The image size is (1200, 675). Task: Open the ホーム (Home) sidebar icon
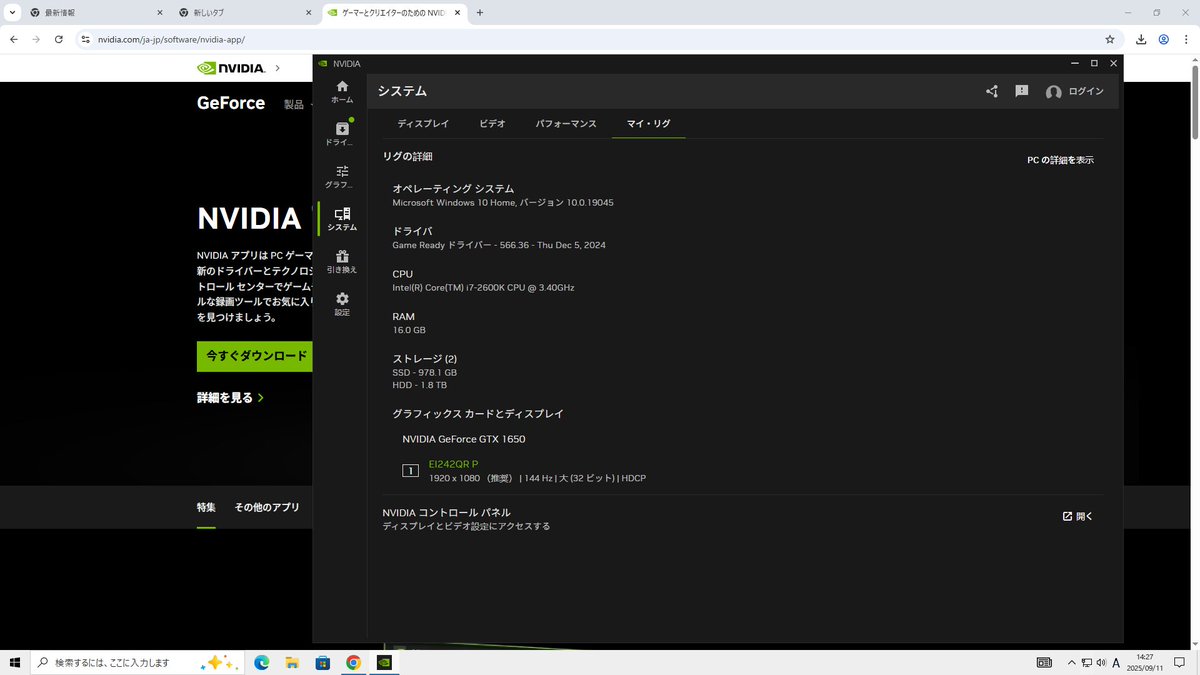tap(342, 92)
